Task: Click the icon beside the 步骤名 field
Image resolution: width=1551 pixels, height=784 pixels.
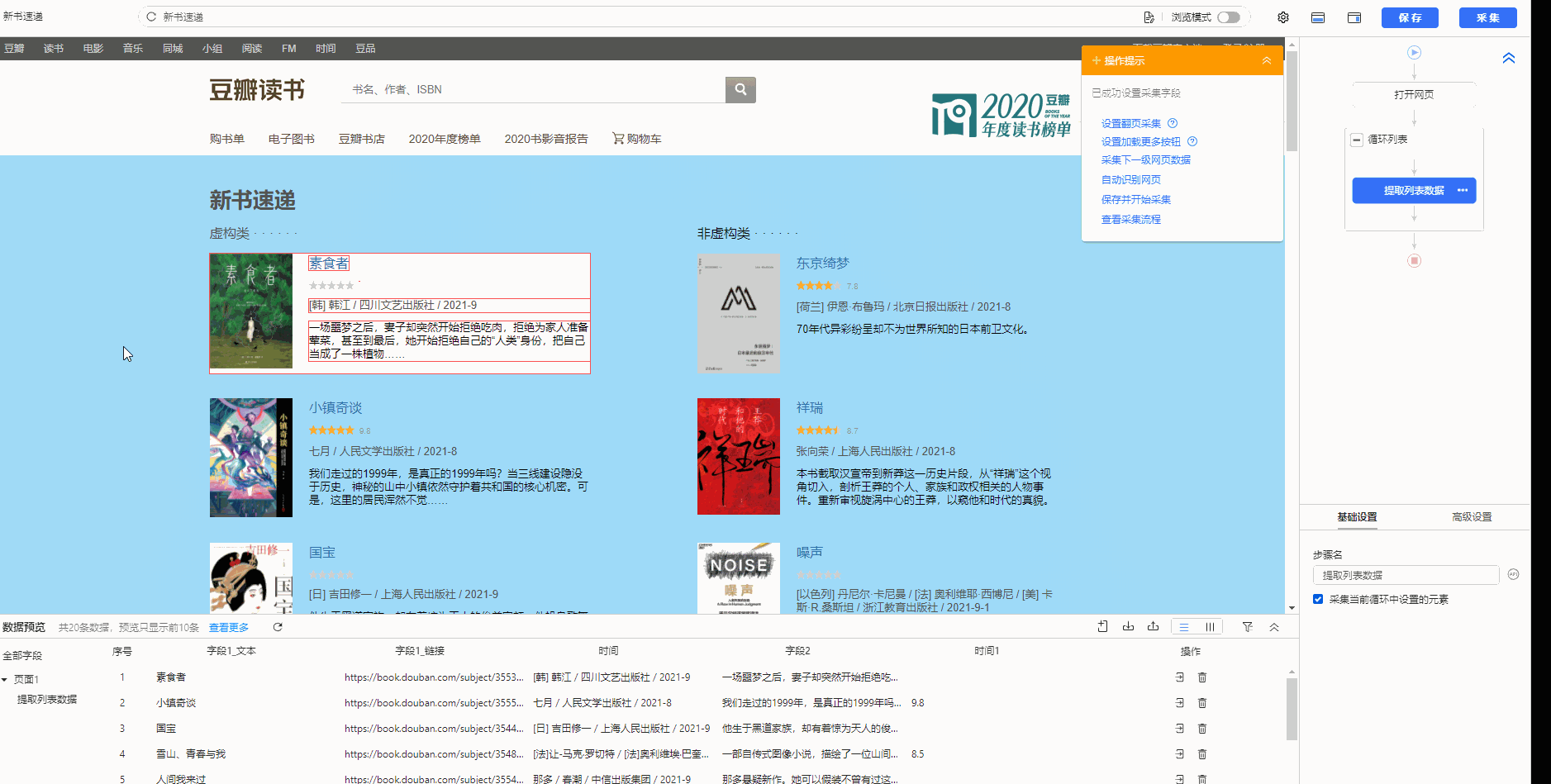Action: pos(1513,574)
